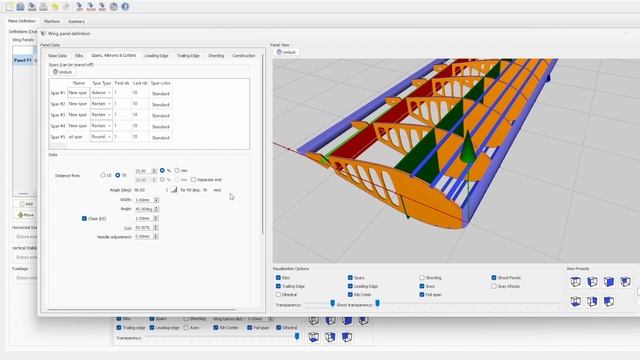Enable the Sheeting visualisation checkbox in dialog
The image size is (640, 360).
(x=422, y=278)
